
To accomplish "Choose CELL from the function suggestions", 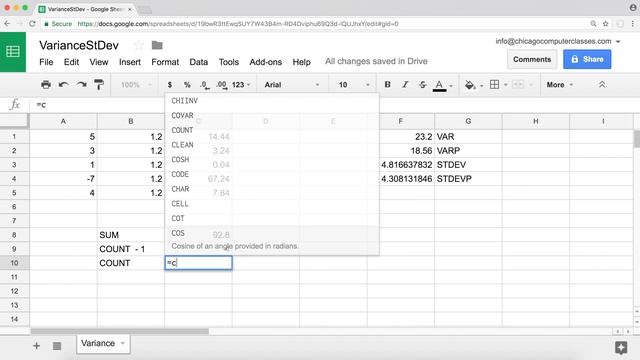I will 272,204.
